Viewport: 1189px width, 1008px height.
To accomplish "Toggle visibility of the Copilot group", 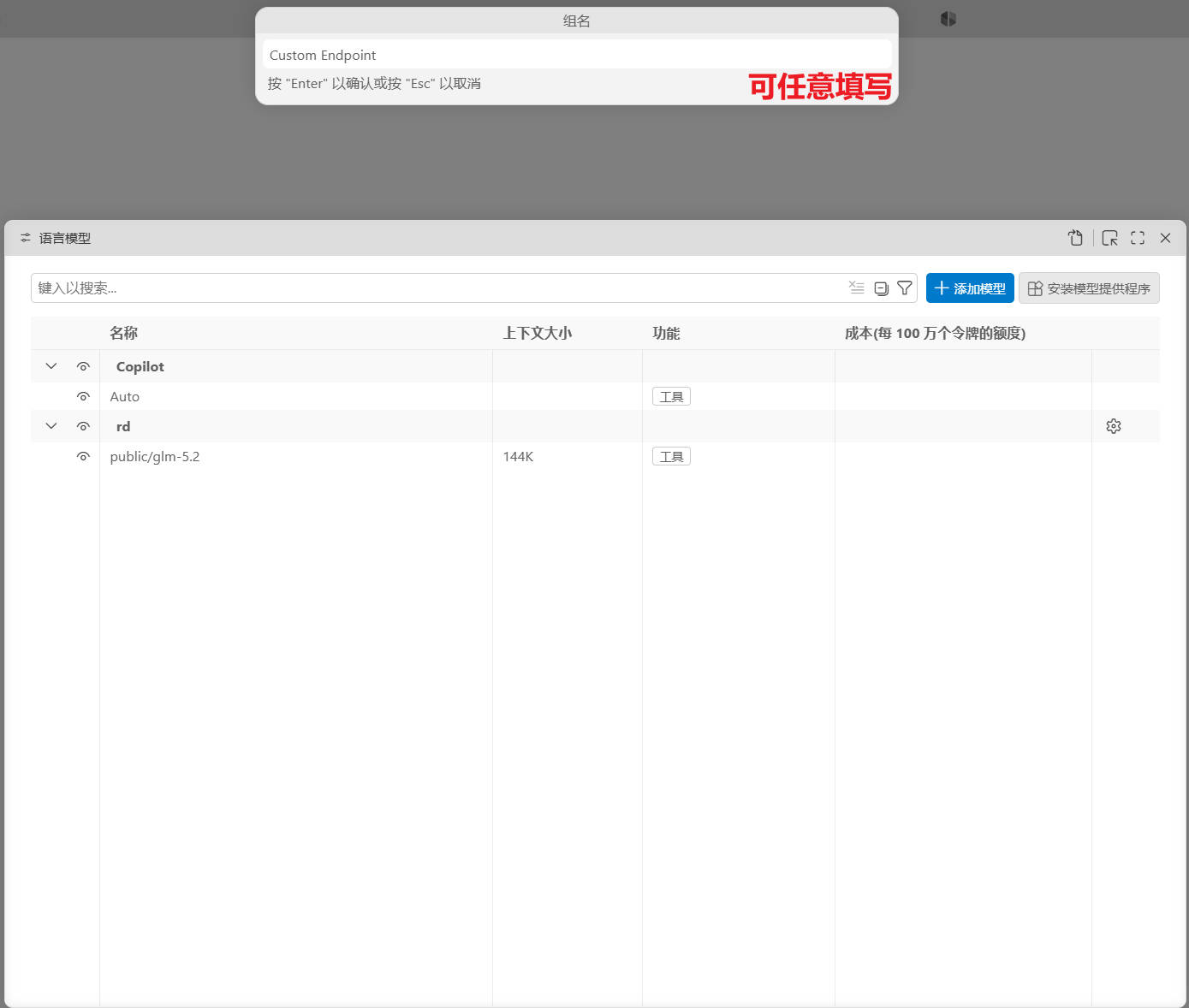I will (83, 366).
